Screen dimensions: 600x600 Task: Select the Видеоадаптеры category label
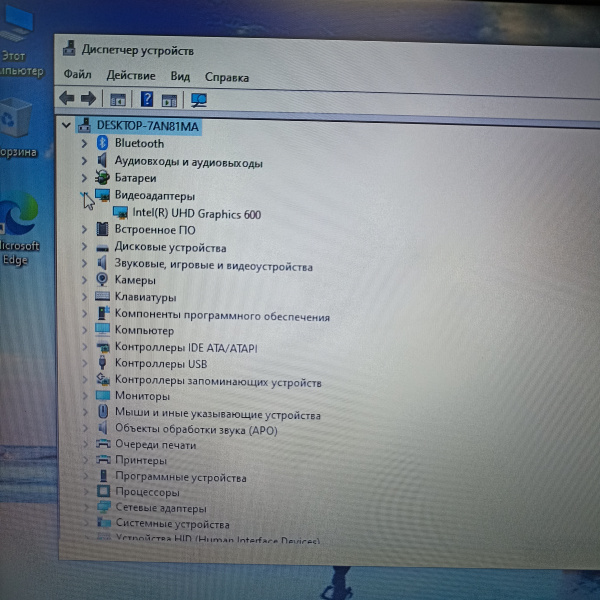(x=155, y=196)
